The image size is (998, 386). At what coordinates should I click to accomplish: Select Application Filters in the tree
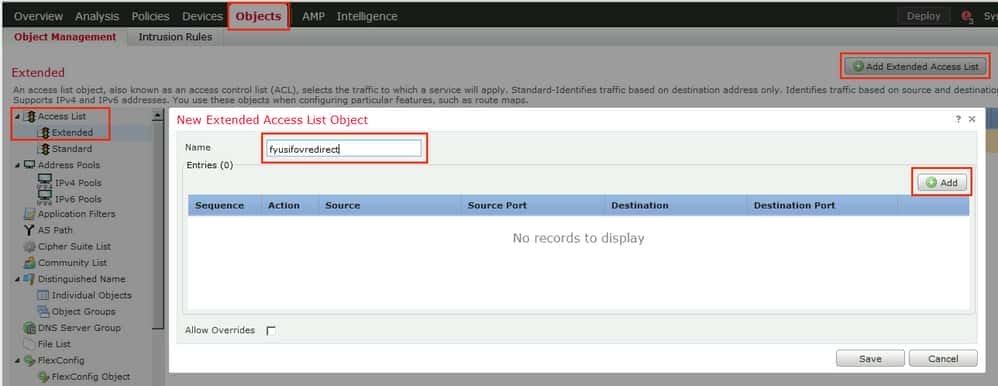(76, 214)
